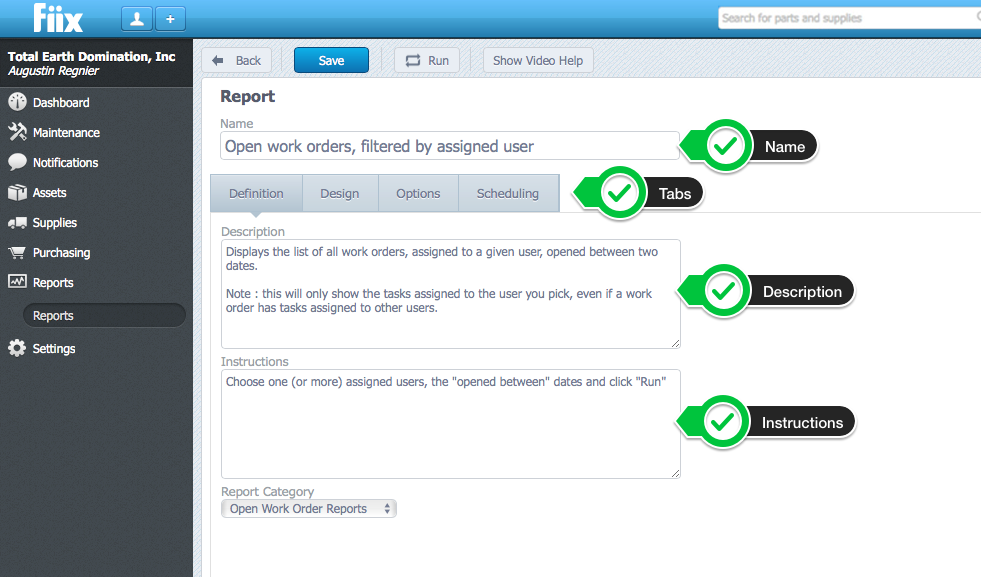Switch to the Design tab

pos(340,193)
